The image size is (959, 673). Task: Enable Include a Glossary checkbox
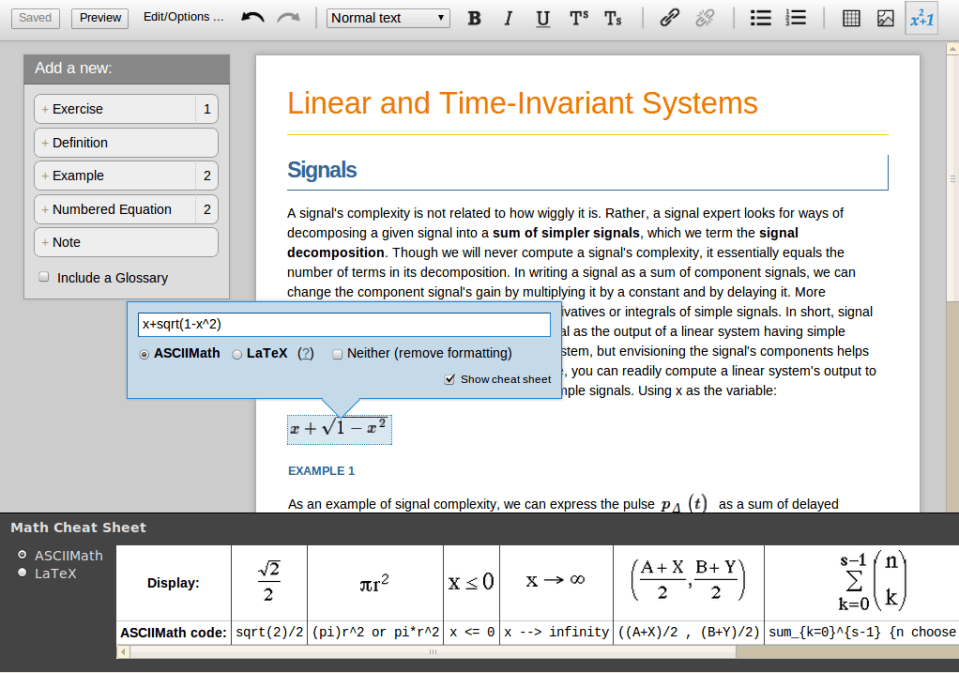click(x=44, y=277)
